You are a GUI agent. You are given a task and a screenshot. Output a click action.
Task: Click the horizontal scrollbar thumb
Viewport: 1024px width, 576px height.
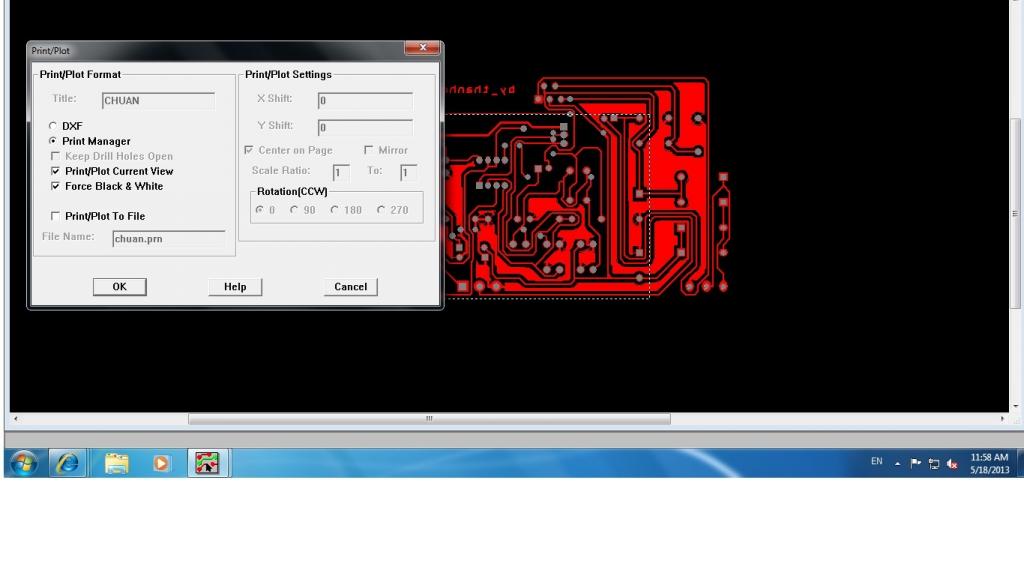pyautogui.click(x=429, y=419)
